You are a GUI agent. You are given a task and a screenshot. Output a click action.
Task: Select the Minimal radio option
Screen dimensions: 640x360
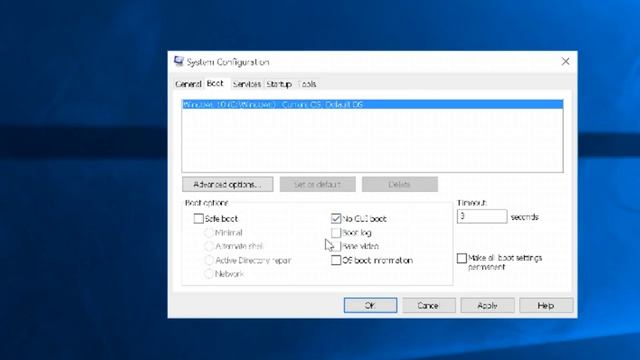click(x=209, y=233)
